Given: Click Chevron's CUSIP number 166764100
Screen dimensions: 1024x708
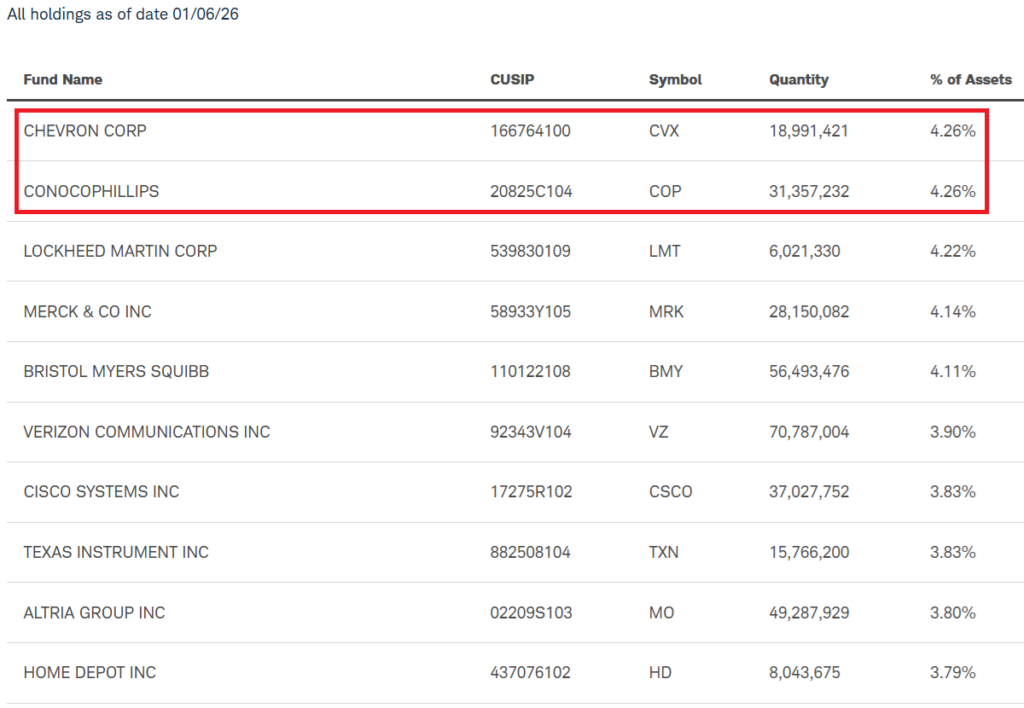Looking at the screenshot, I should coord(530,131).
